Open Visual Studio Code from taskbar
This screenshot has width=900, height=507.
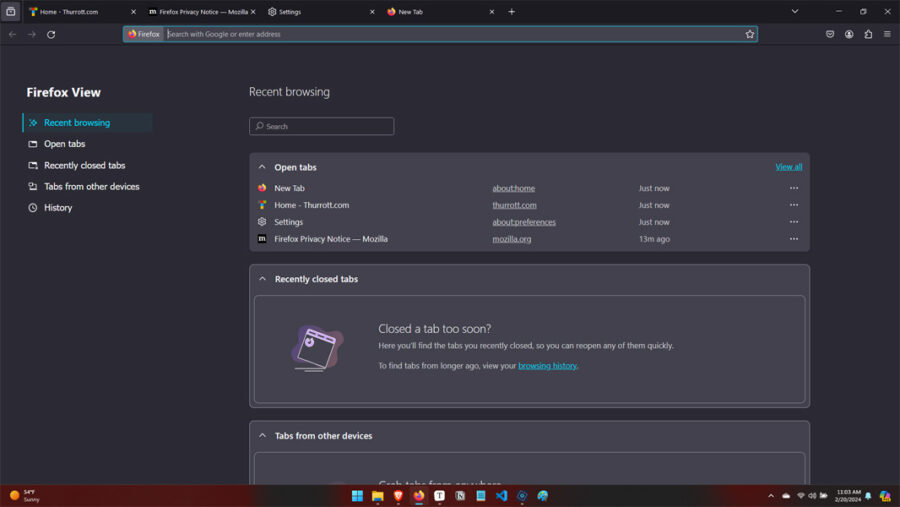(x=501, y=496)
